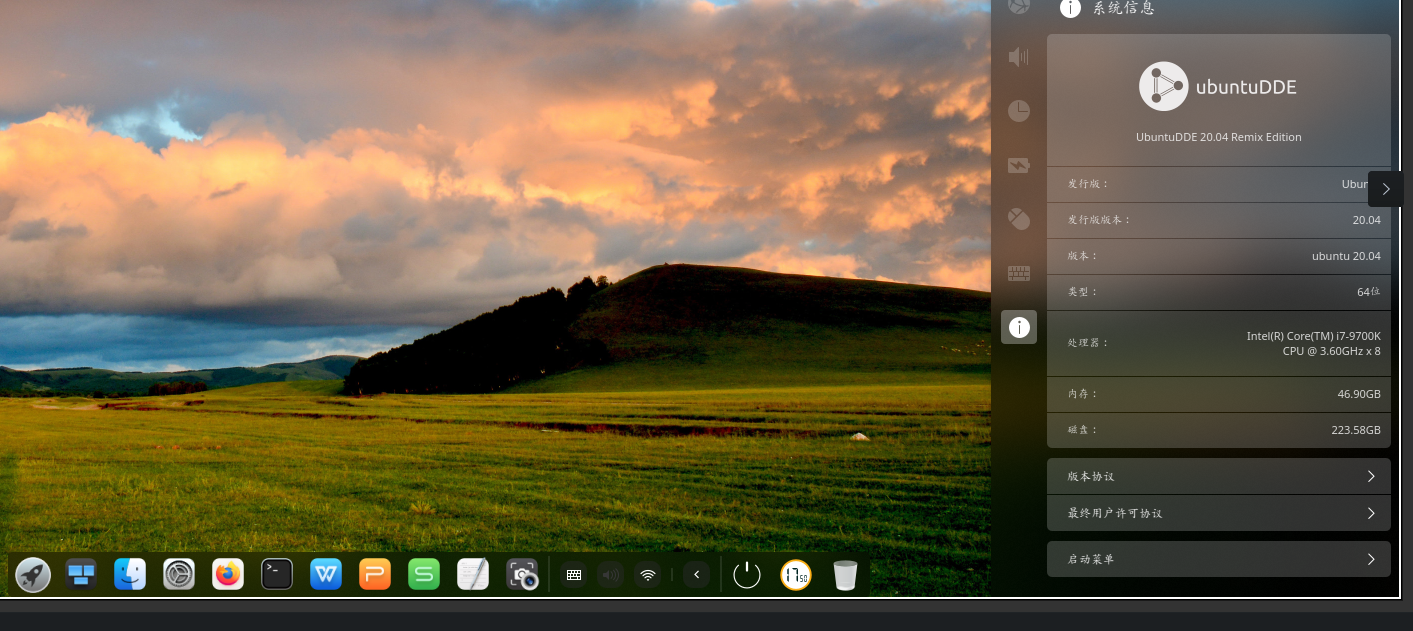This screenshot has height=631, width=1413.
Task: Open the file manager from dock
Action: (x=130, y=574)
